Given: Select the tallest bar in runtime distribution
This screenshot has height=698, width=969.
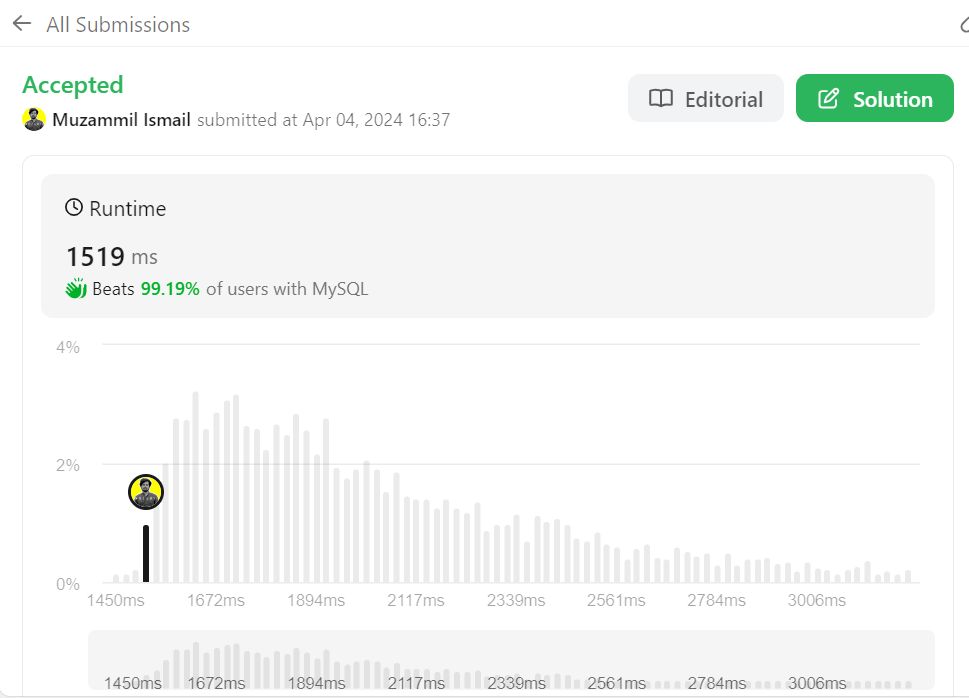Looking at the screenshot, I should tap(196, 487).
